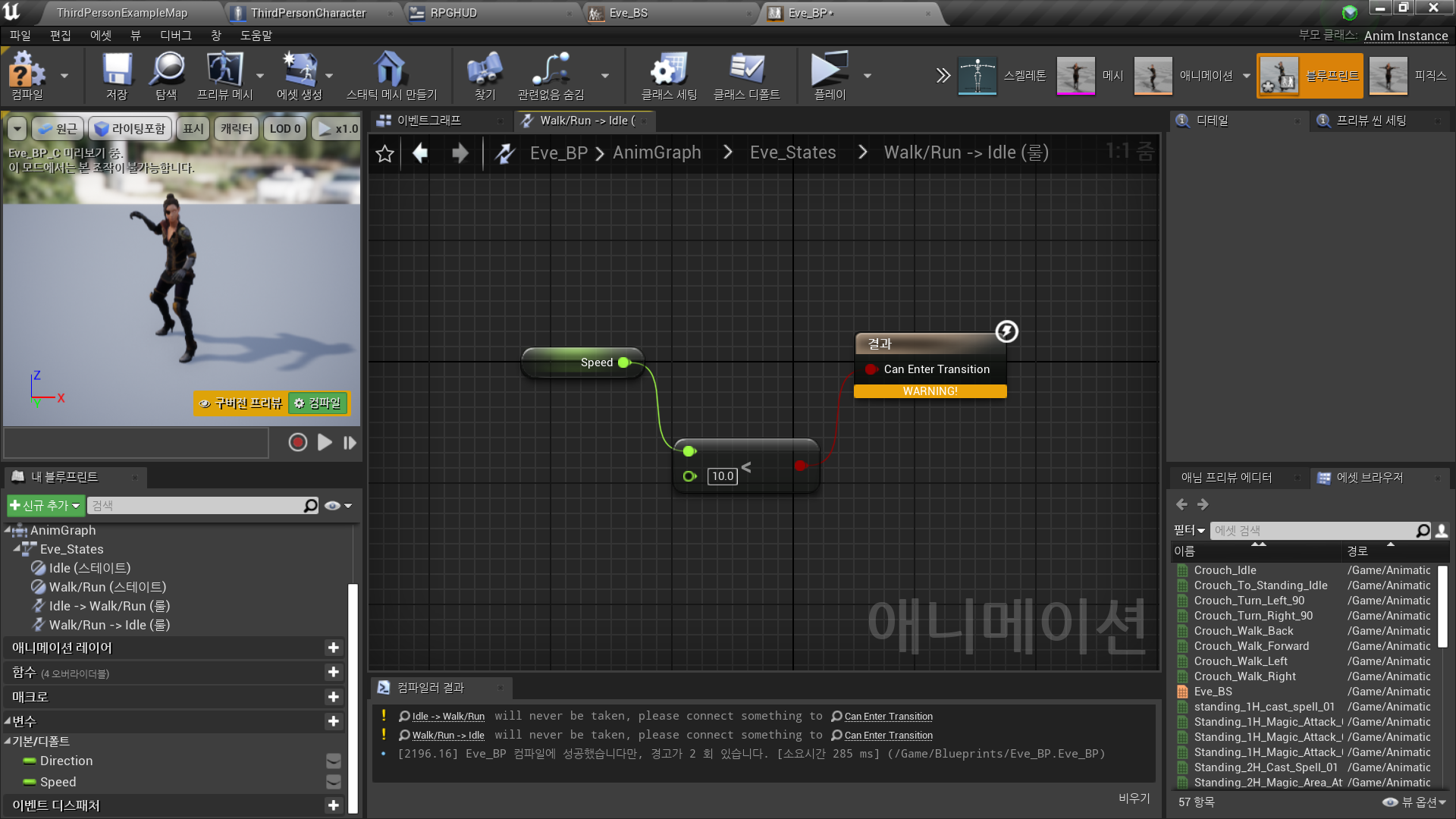Toggle Direction variable visibility eye
The image size is (1456, 819).
(333, 761)
